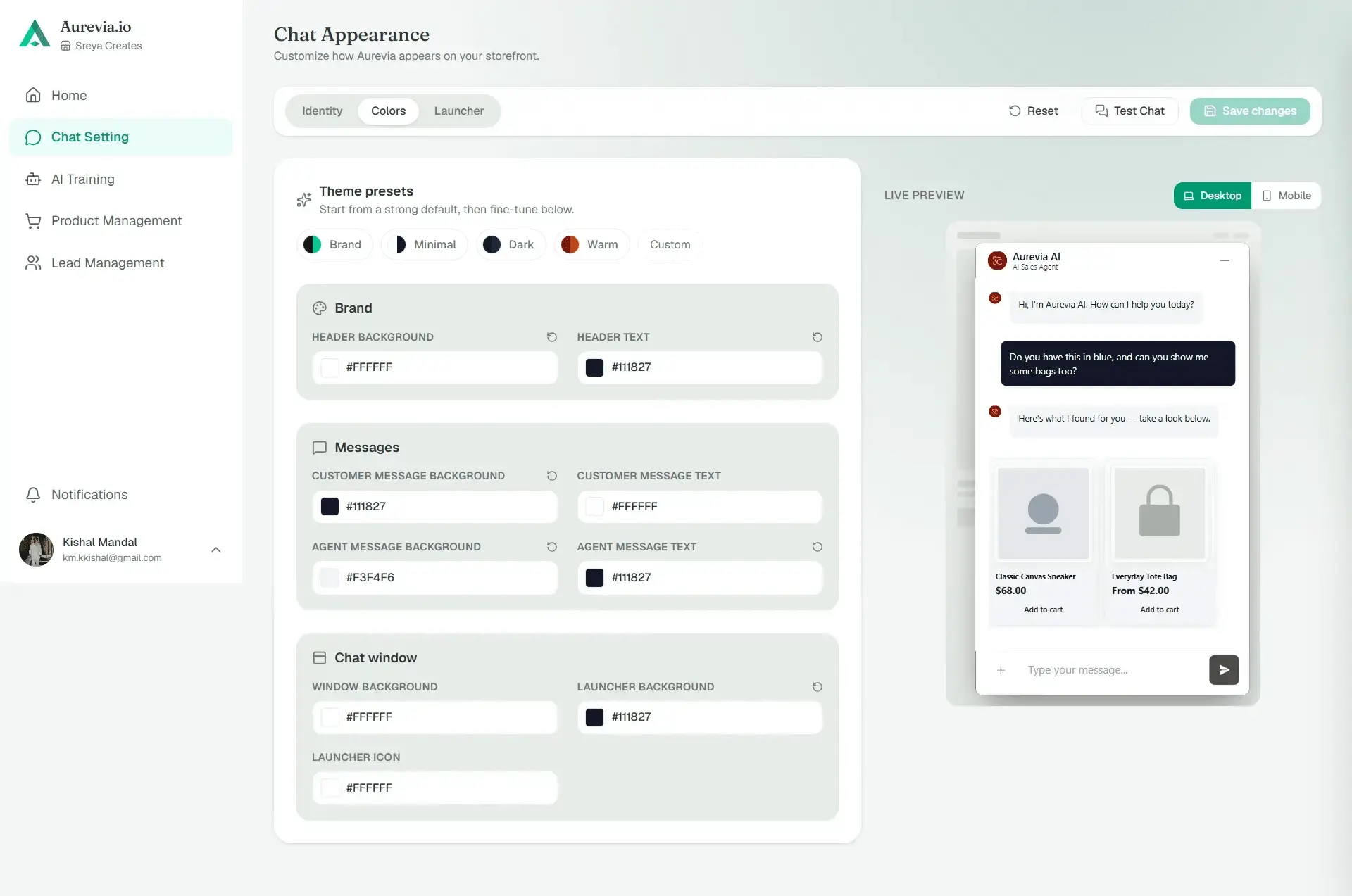
Task: Click the Type your message field
Action: pyautogui.click(x=1113, y=670)
